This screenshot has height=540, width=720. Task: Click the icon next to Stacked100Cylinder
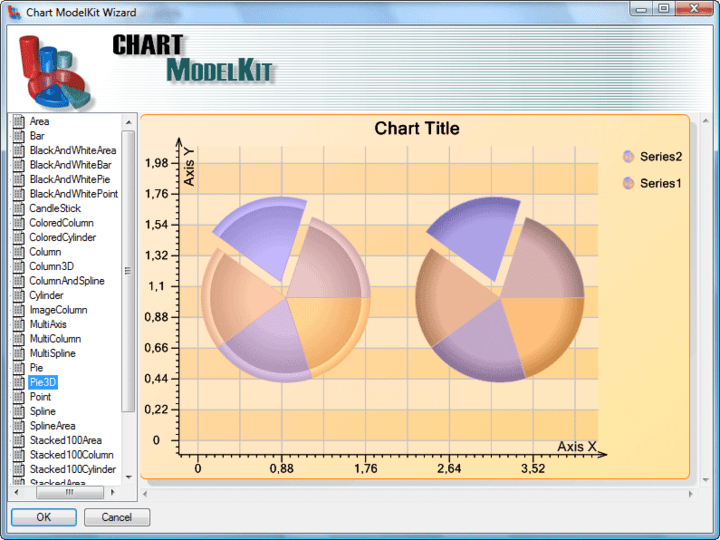pyautogui.click(x=19, y=469)
